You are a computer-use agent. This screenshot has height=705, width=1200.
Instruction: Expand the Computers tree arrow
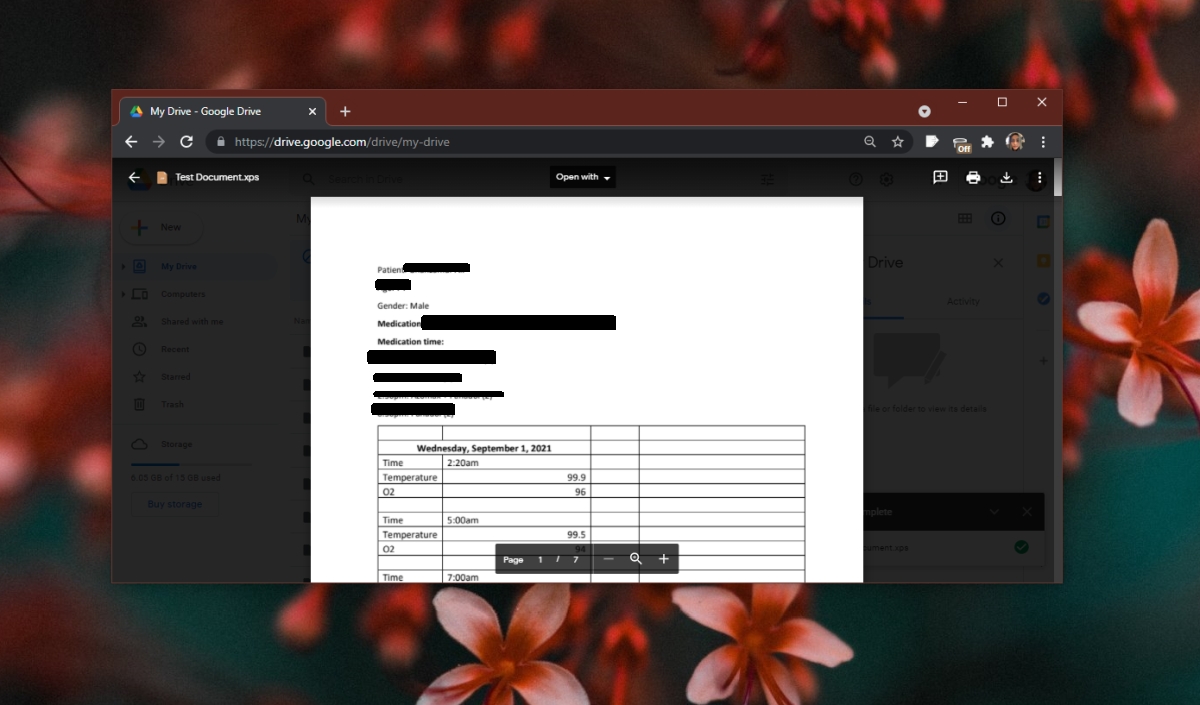click(x=124, y=294)
